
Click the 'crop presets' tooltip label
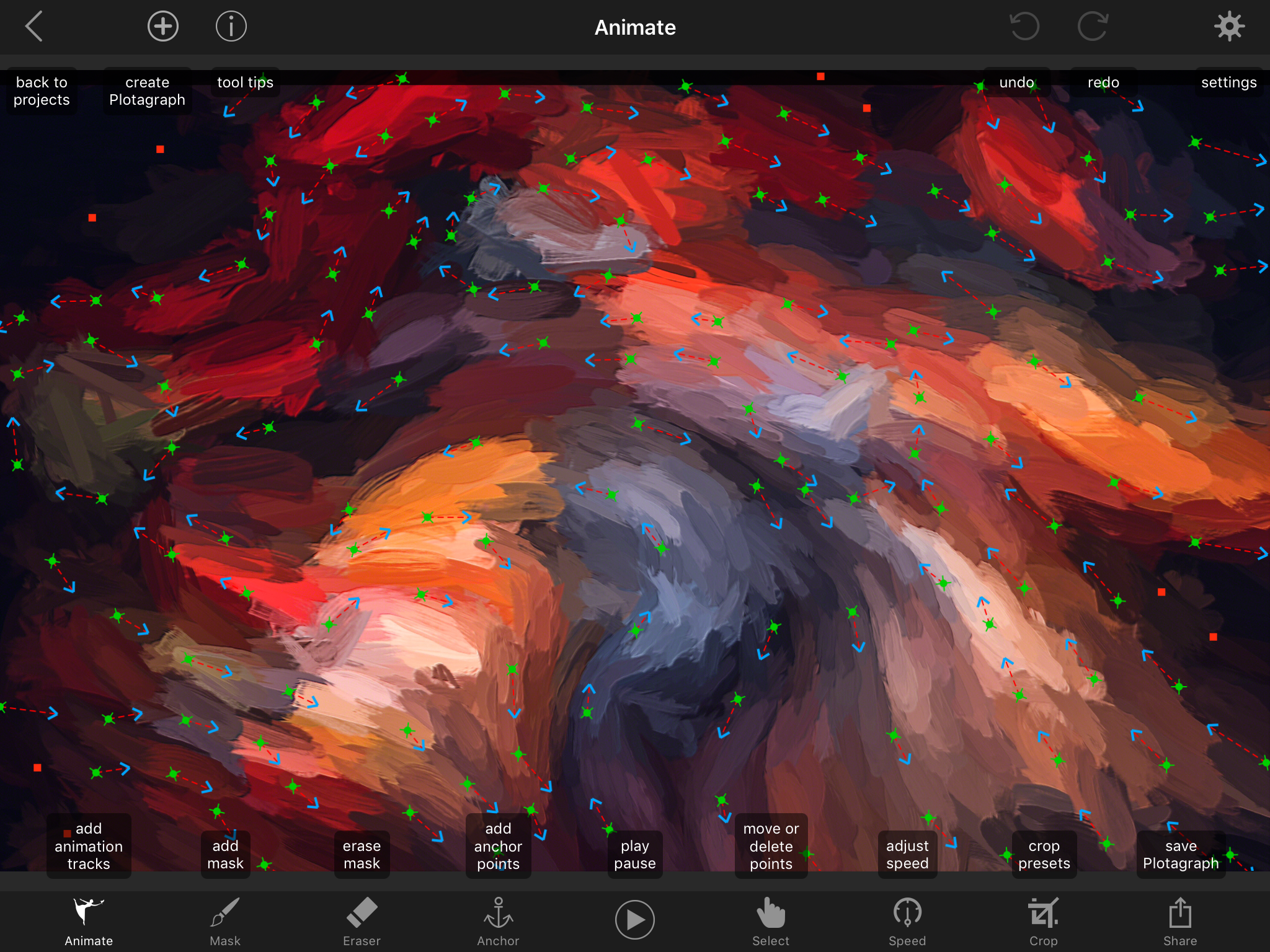(x=1044, y=855)
